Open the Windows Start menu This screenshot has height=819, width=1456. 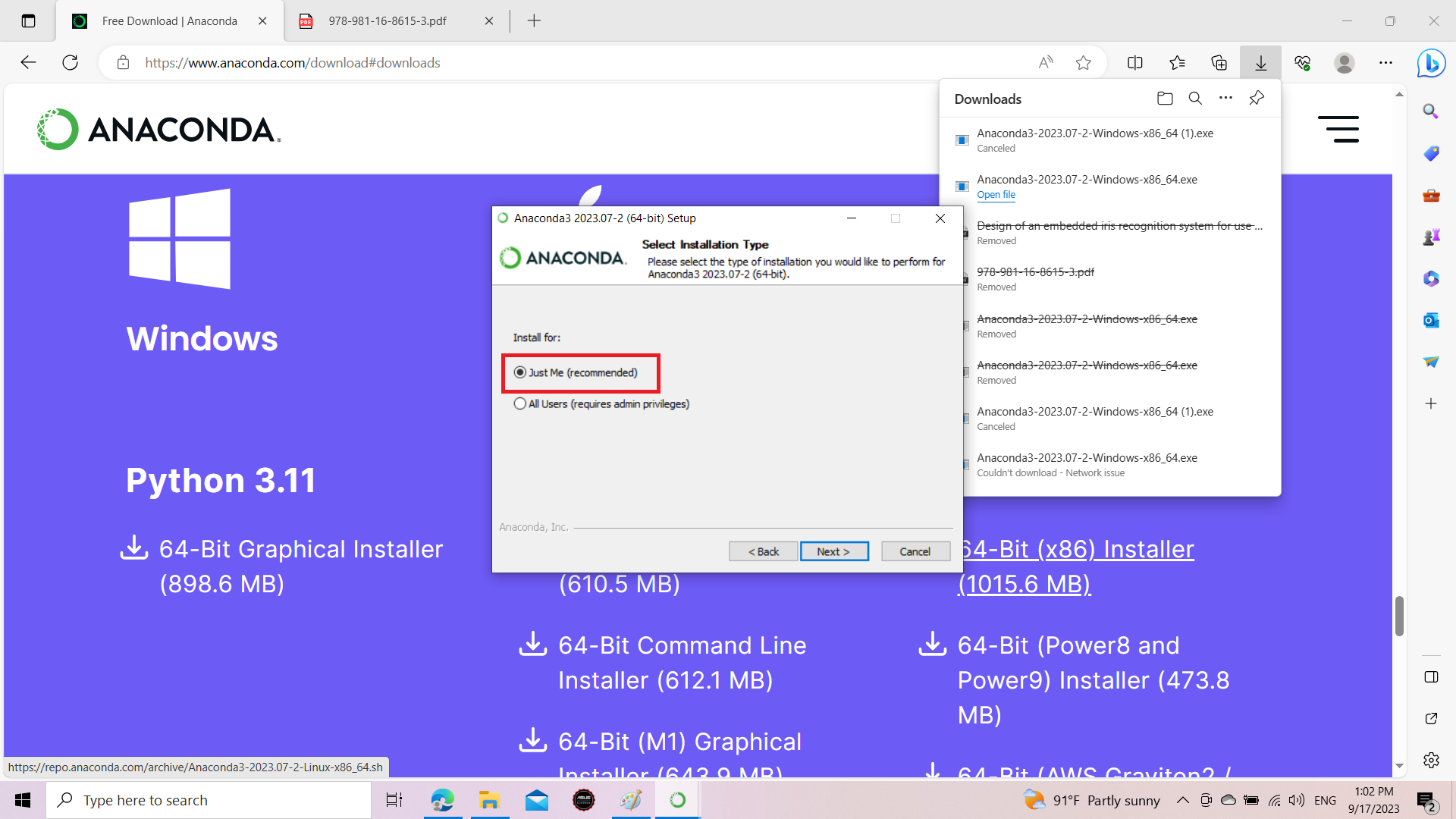[x=23, y=800]
